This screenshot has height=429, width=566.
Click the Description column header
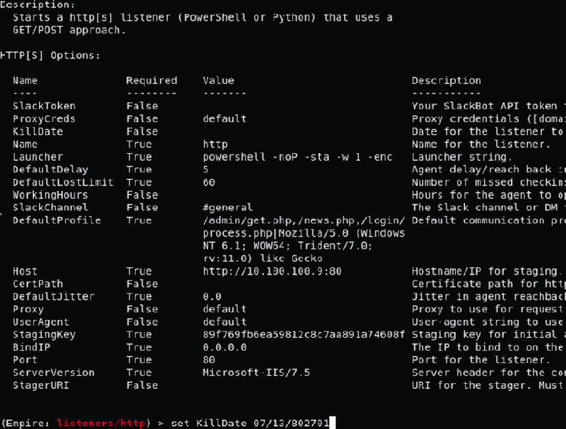click(447, 81)
